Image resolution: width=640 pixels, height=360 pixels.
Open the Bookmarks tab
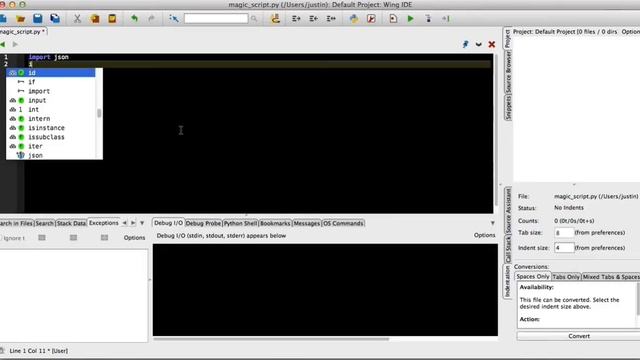coord(275,223)
